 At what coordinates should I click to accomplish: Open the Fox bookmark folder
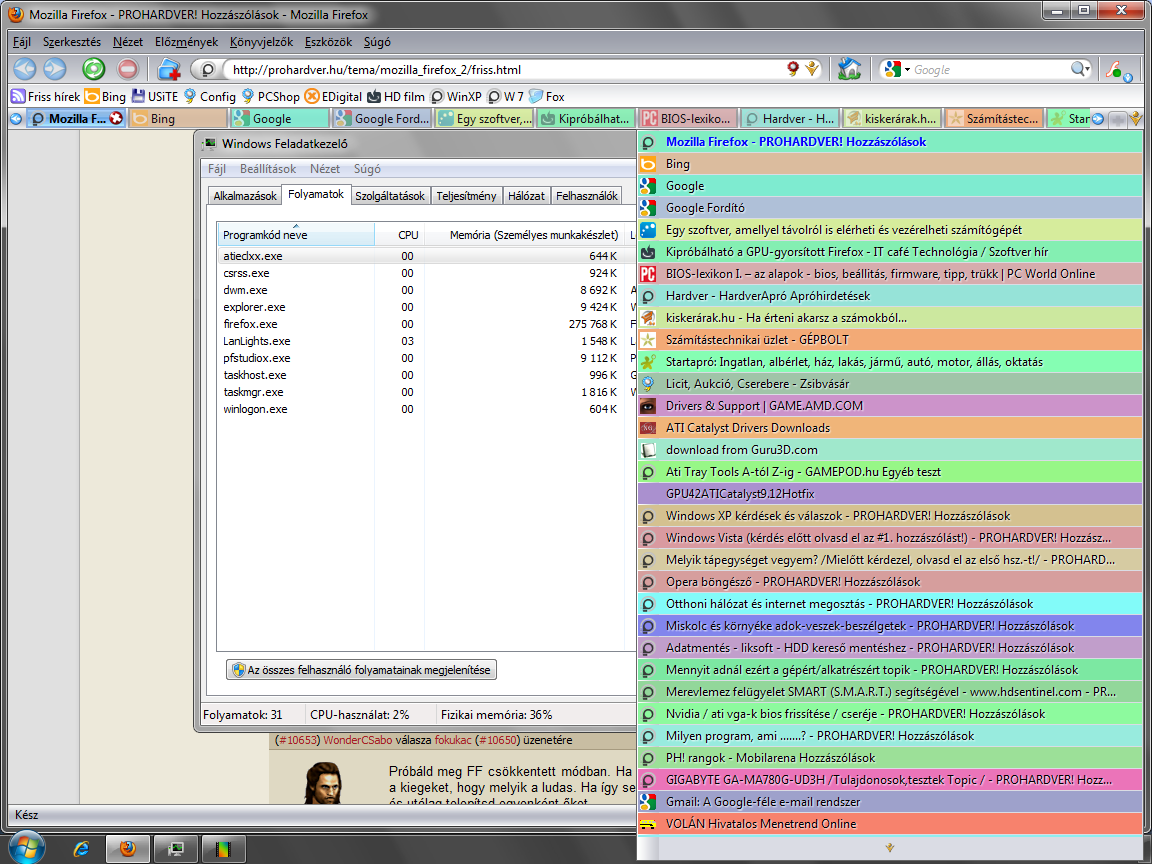pyautogui.click(x=547, y=96)
